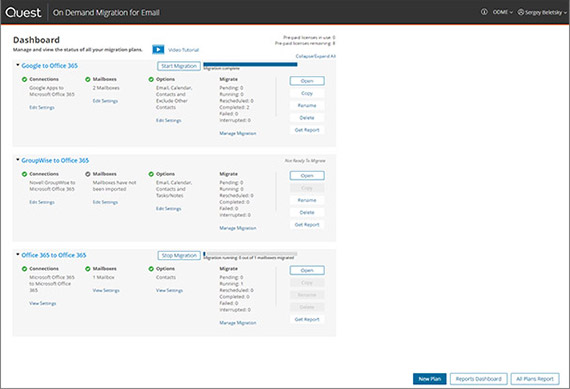Open Sergey Beletsky user menu
Viewport: 570px width, 389px height.
(x=542, y=12)
